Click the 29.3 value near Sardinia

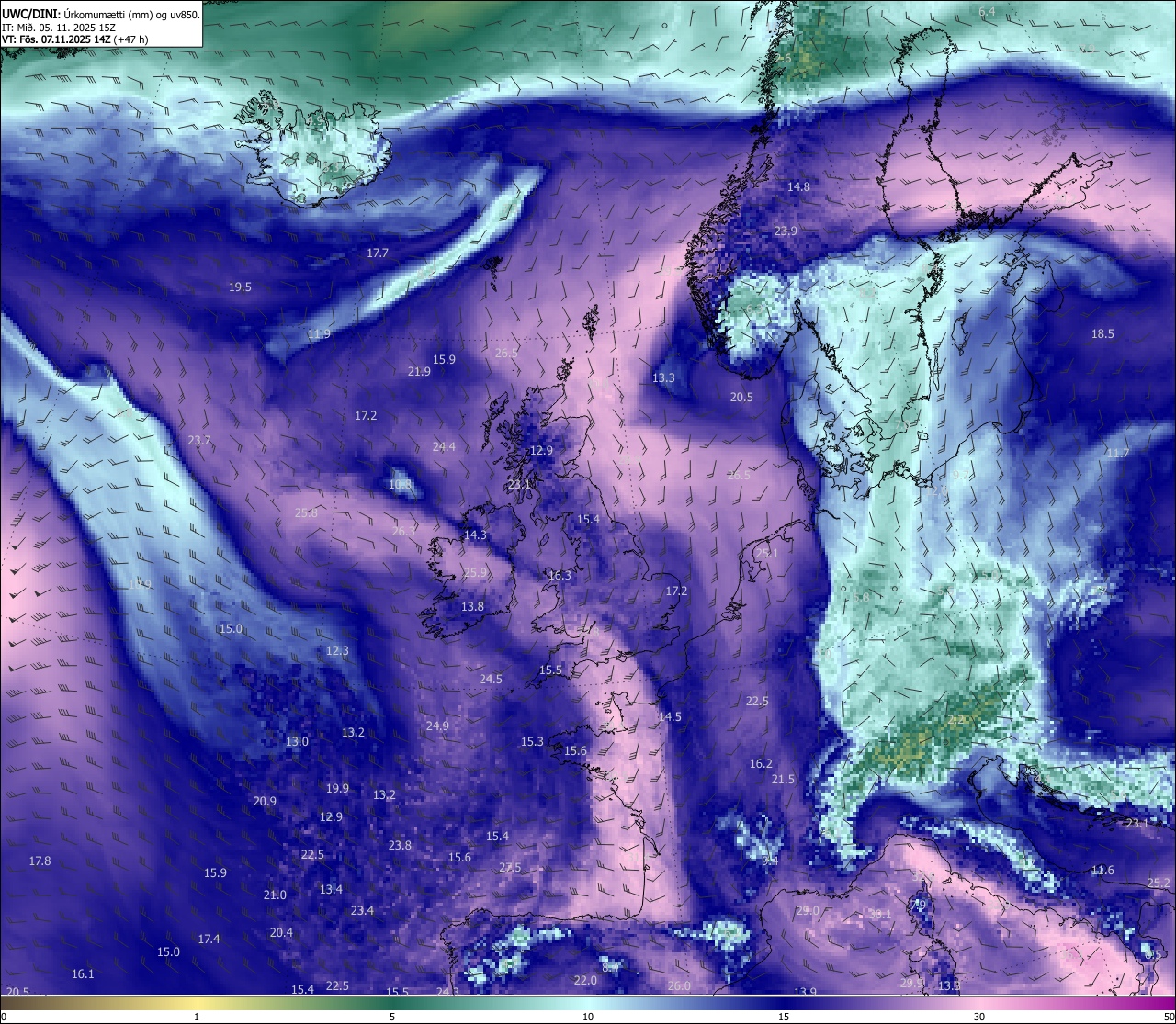click(x=911, y=984)
